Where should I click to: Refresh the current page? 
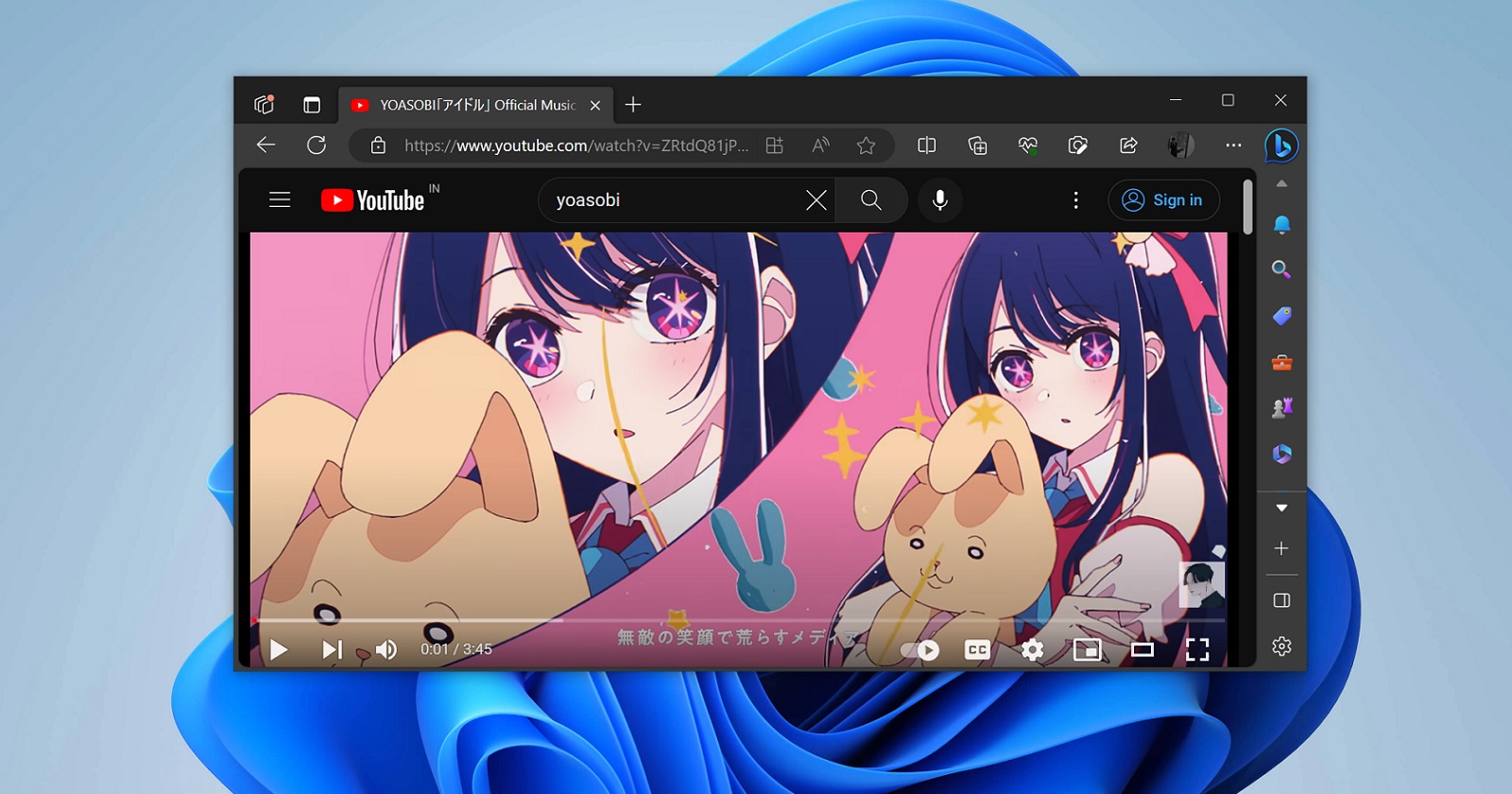pyautogui.click(x=317, y=145)
